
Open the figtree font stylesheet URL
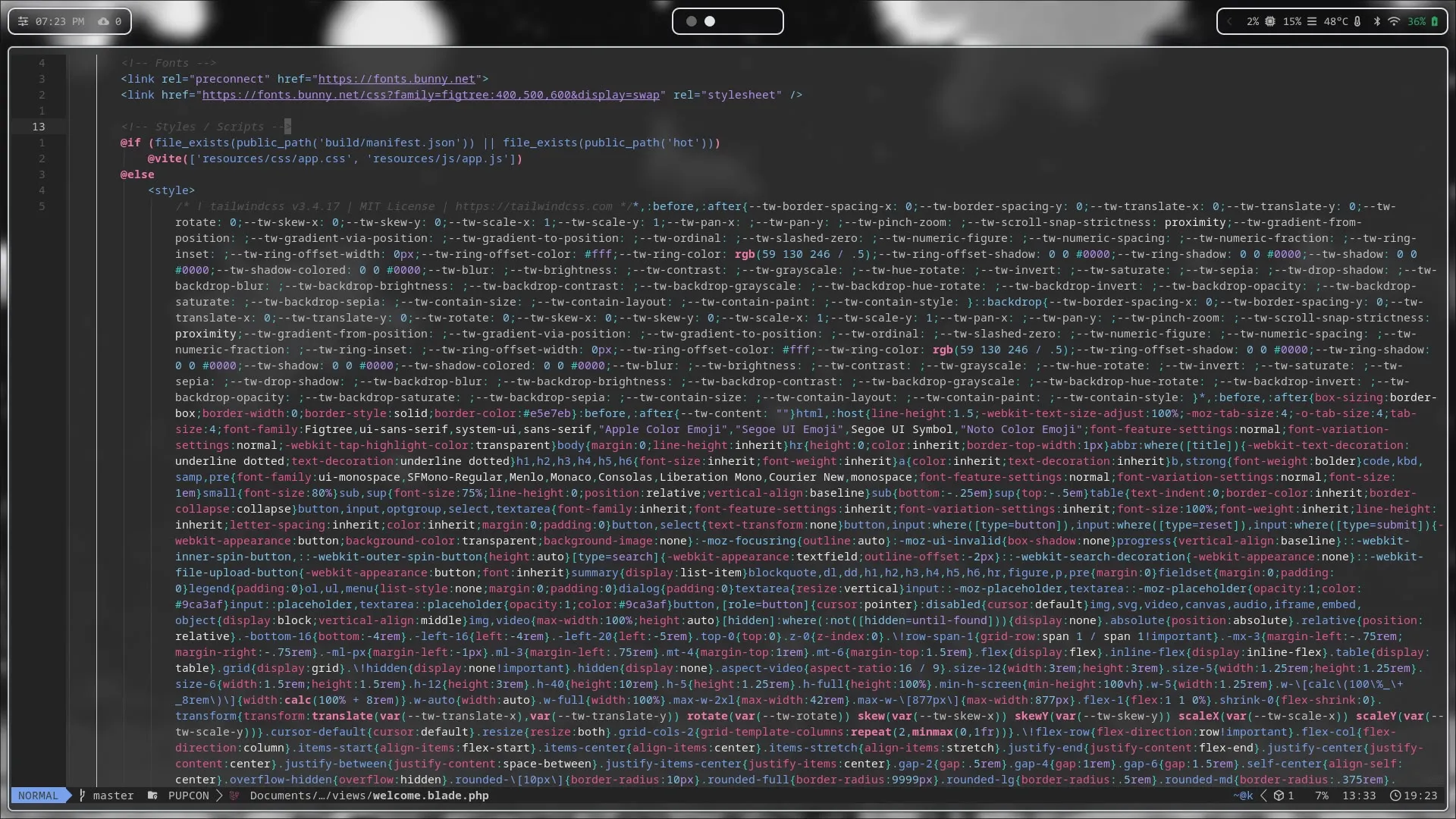430,95
